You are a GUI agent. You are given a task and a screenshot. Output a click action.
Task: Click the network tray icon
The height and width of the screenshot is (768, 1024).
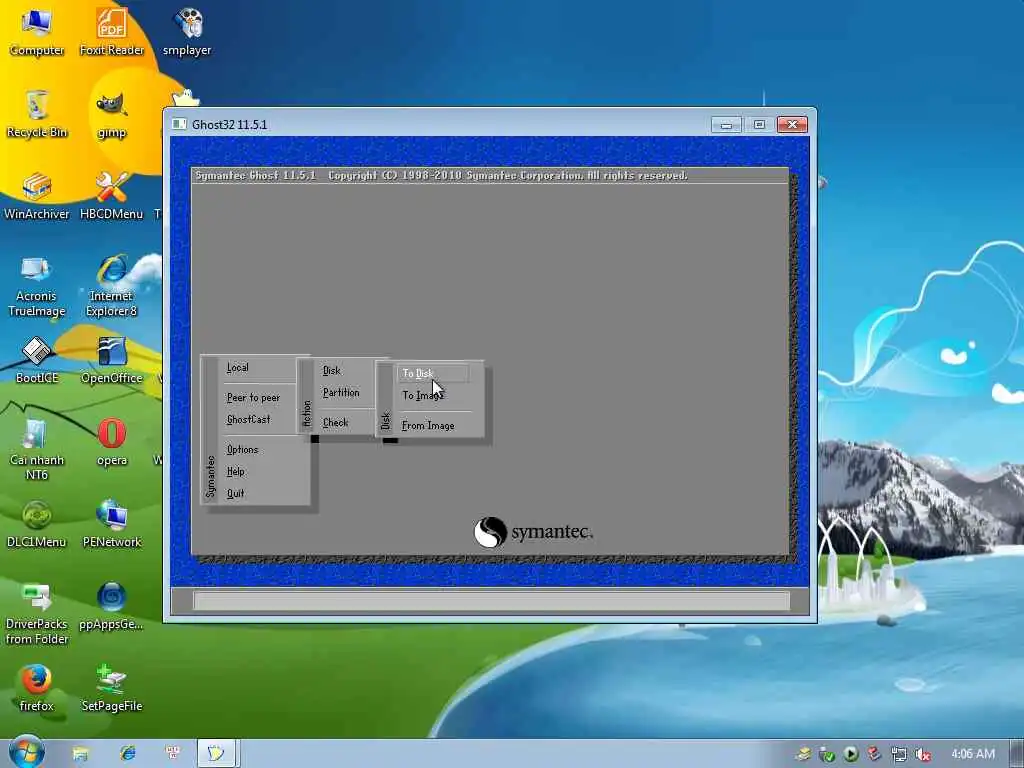pos(899,754)
